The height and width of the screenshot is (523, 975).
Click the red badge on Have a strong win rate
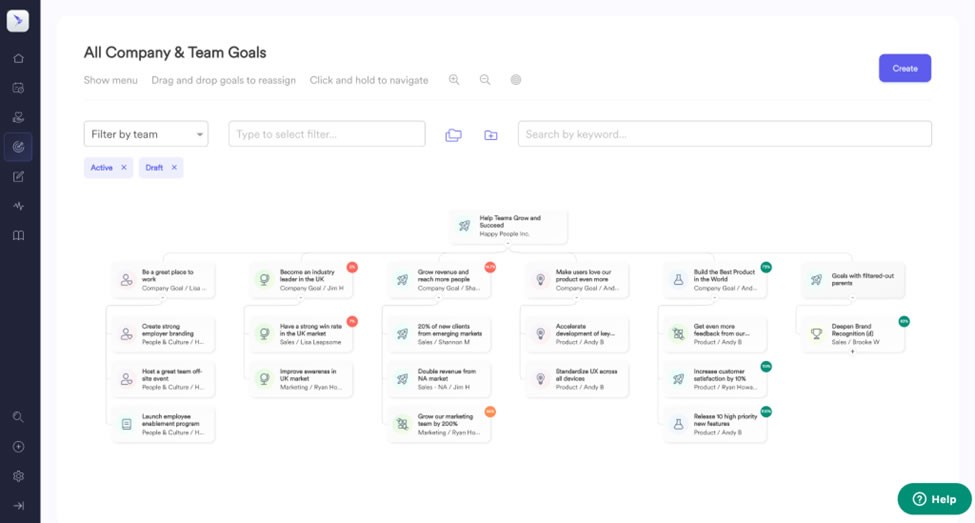click(352, 322)
